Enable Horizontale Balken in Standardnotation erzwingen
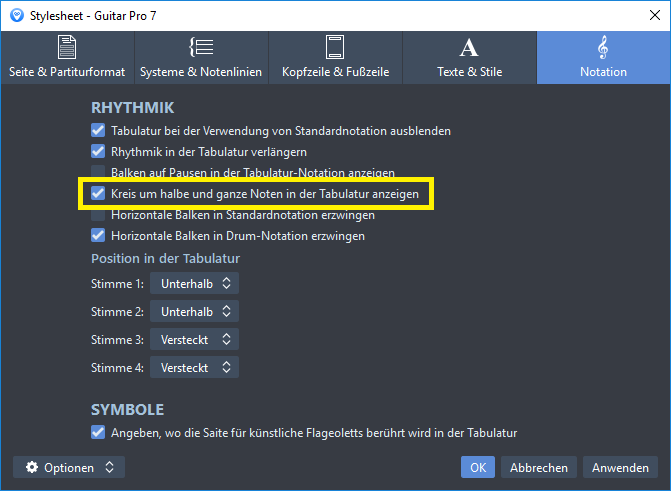Screen dimensions: 671x491 click(98, 214)
